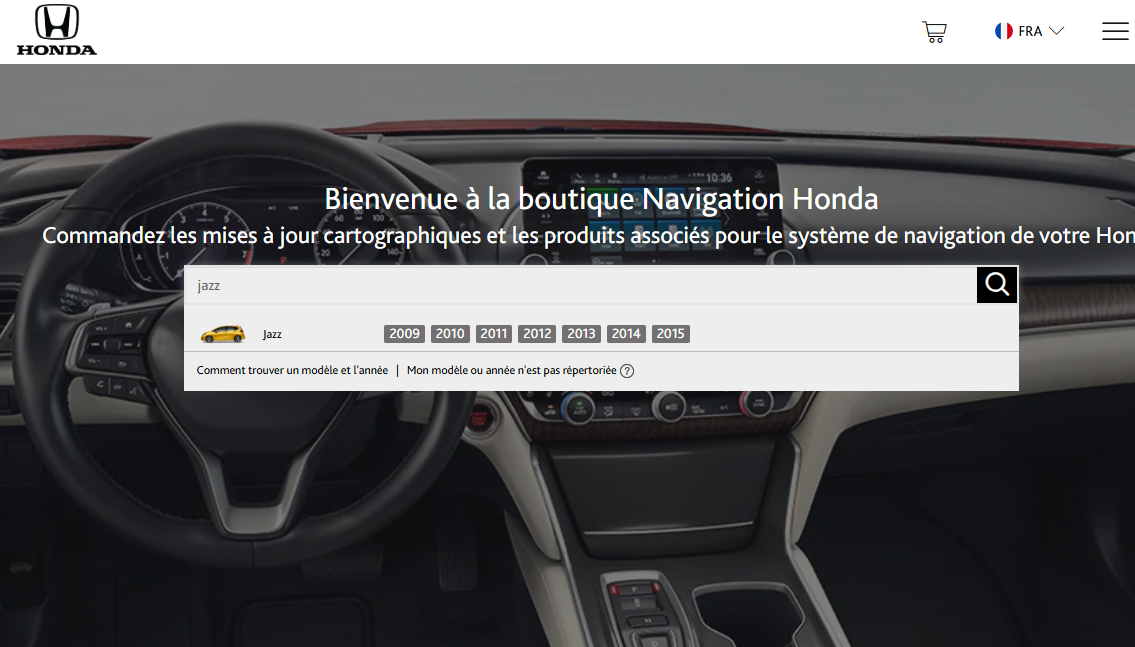Choose model year 2009

point(404,334)
